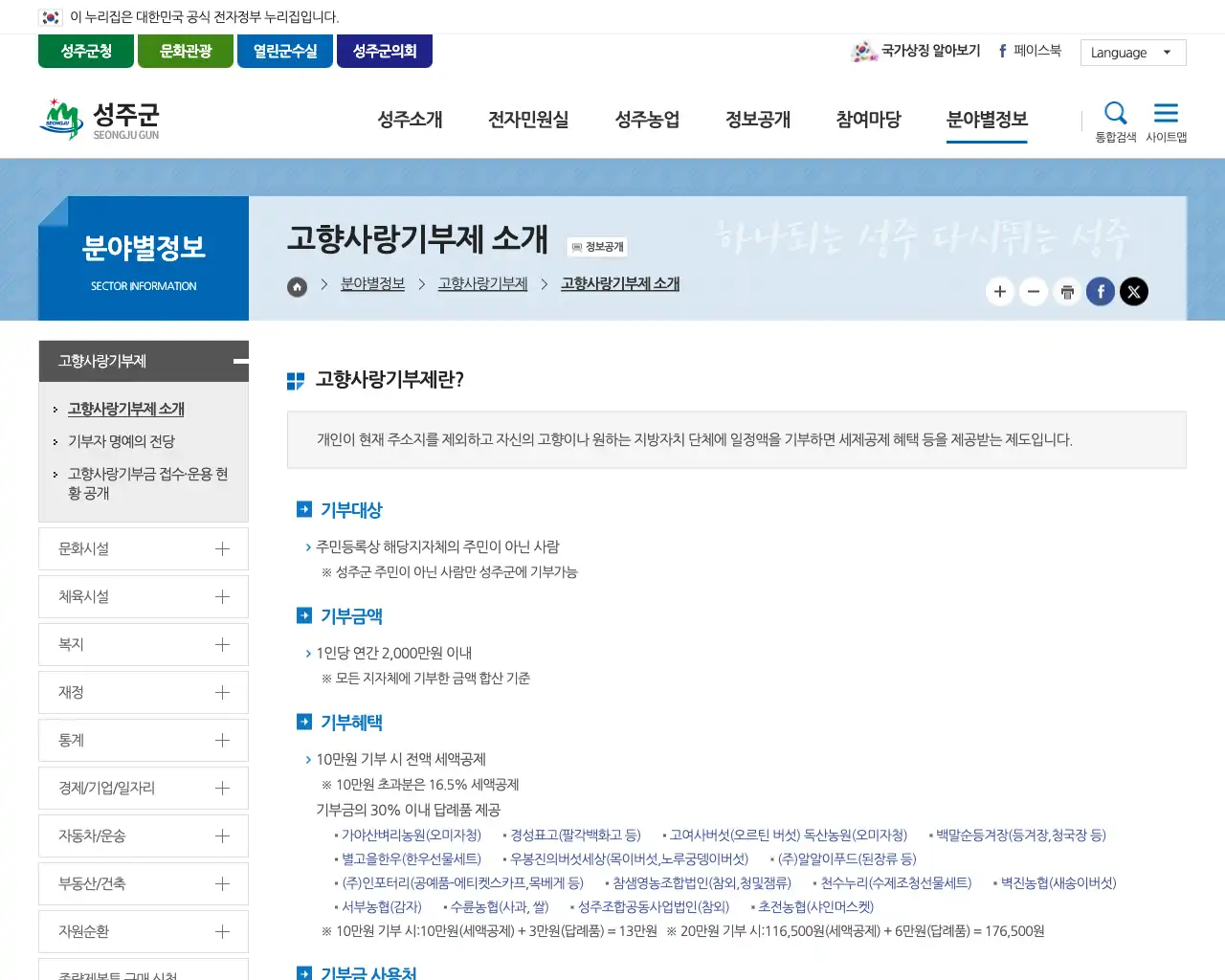Open the 성주소개 main menu

pyautogui.click(x=410, y=120)
